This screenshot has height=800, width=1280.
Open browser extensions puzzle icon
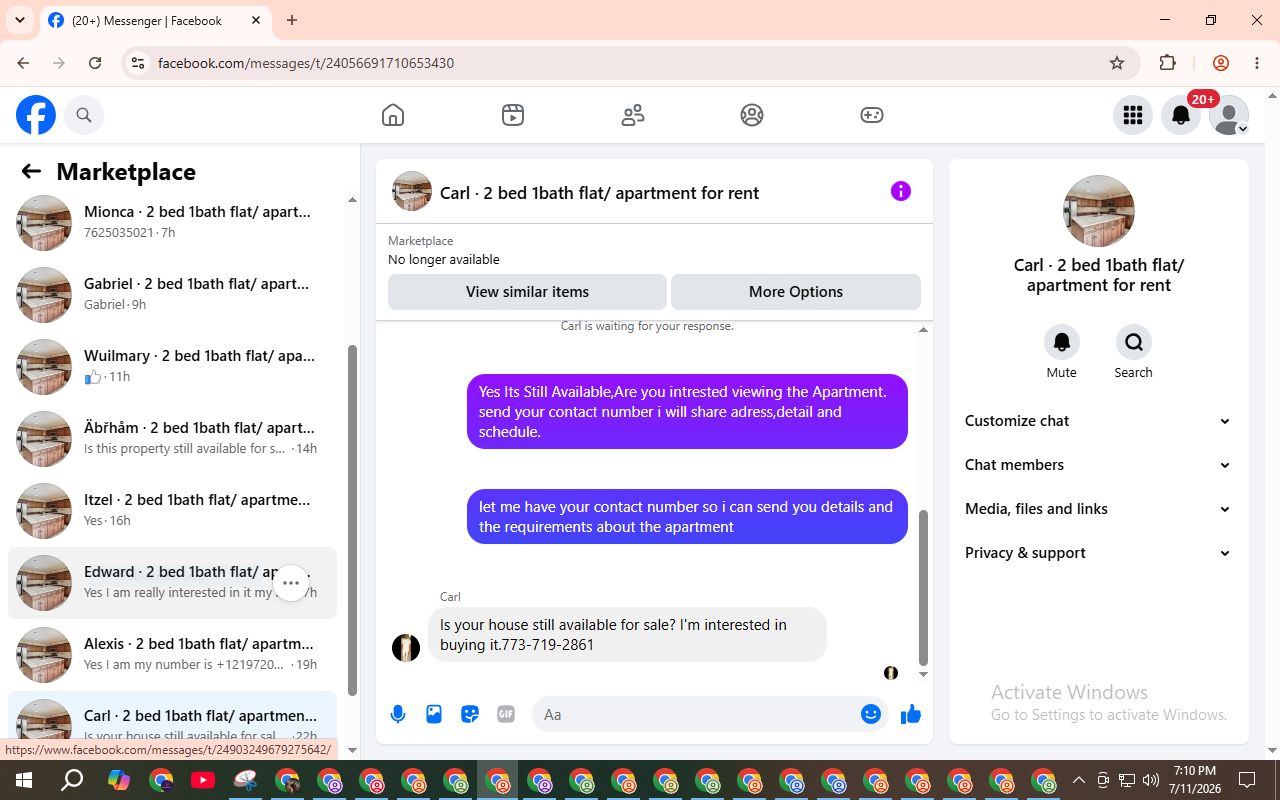[x=1167, y=63]
